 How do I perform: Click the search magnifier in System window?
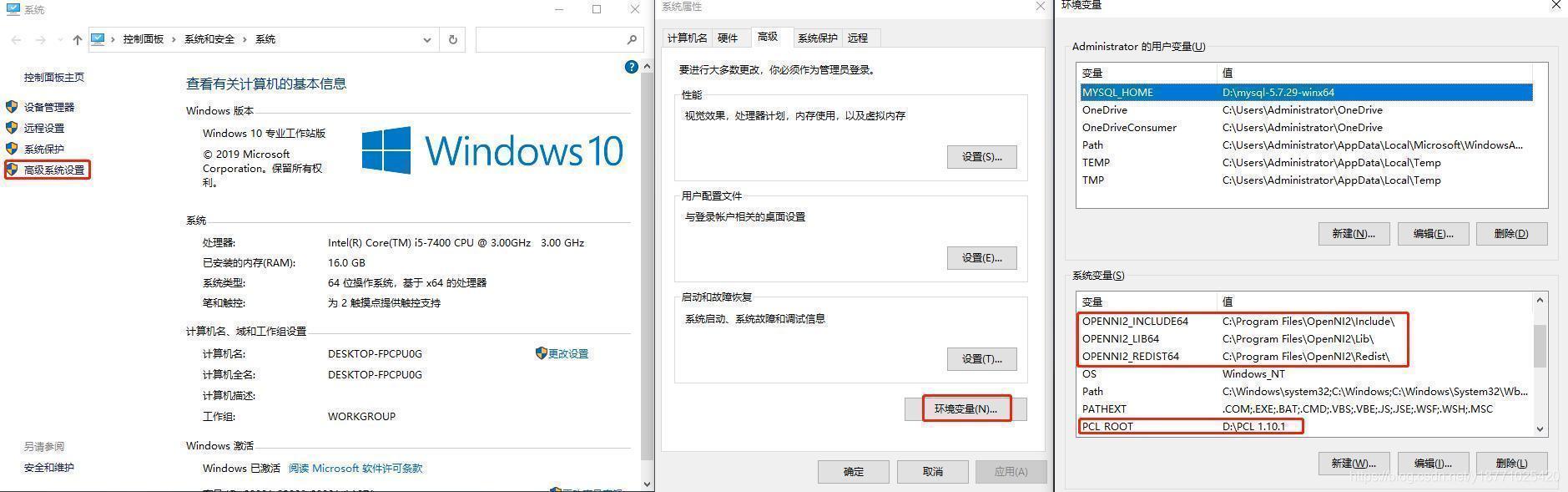click(x=632, y=39)
